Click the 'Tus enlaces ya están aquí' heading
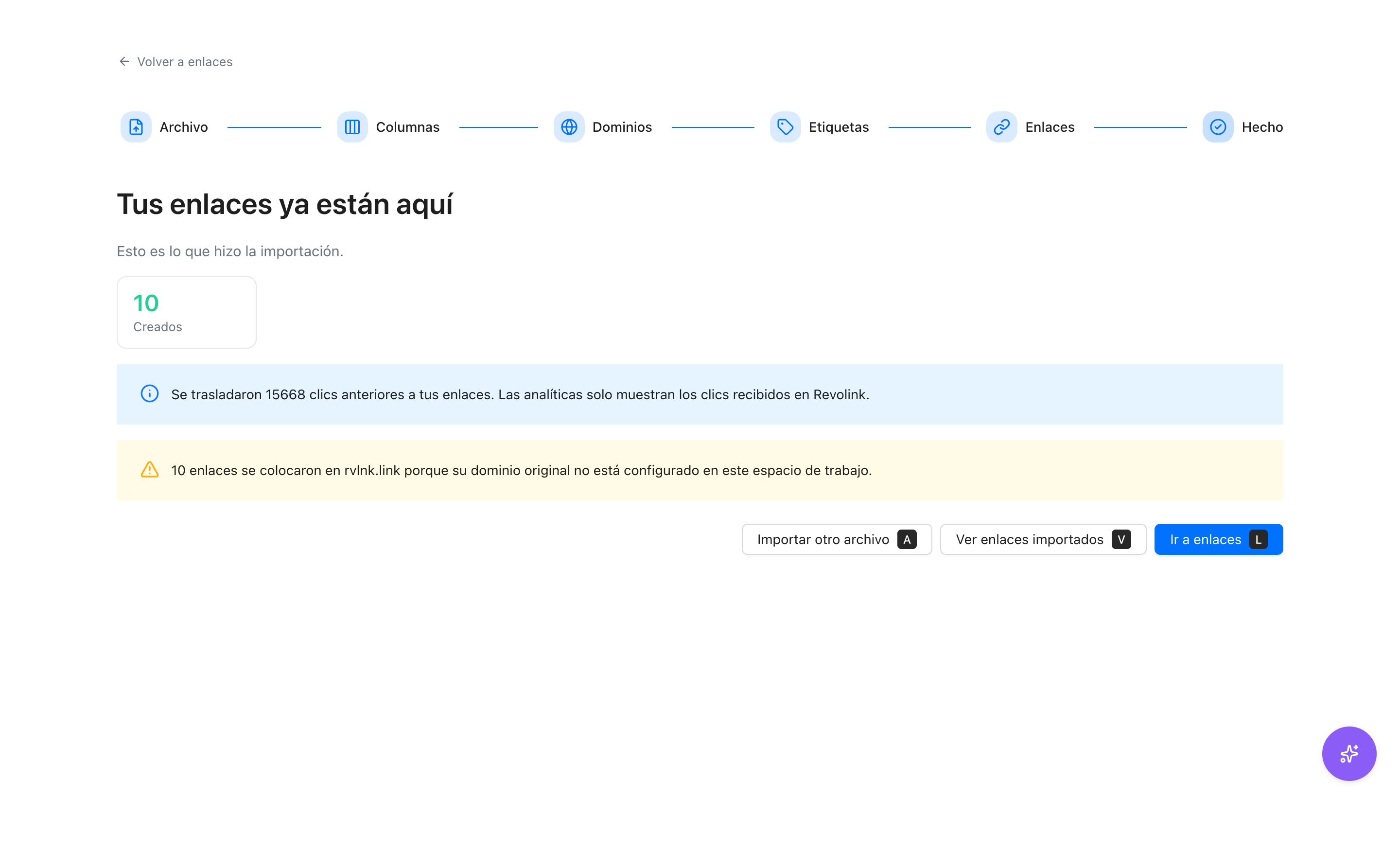 pyautogui.click(x=285, y=204)
